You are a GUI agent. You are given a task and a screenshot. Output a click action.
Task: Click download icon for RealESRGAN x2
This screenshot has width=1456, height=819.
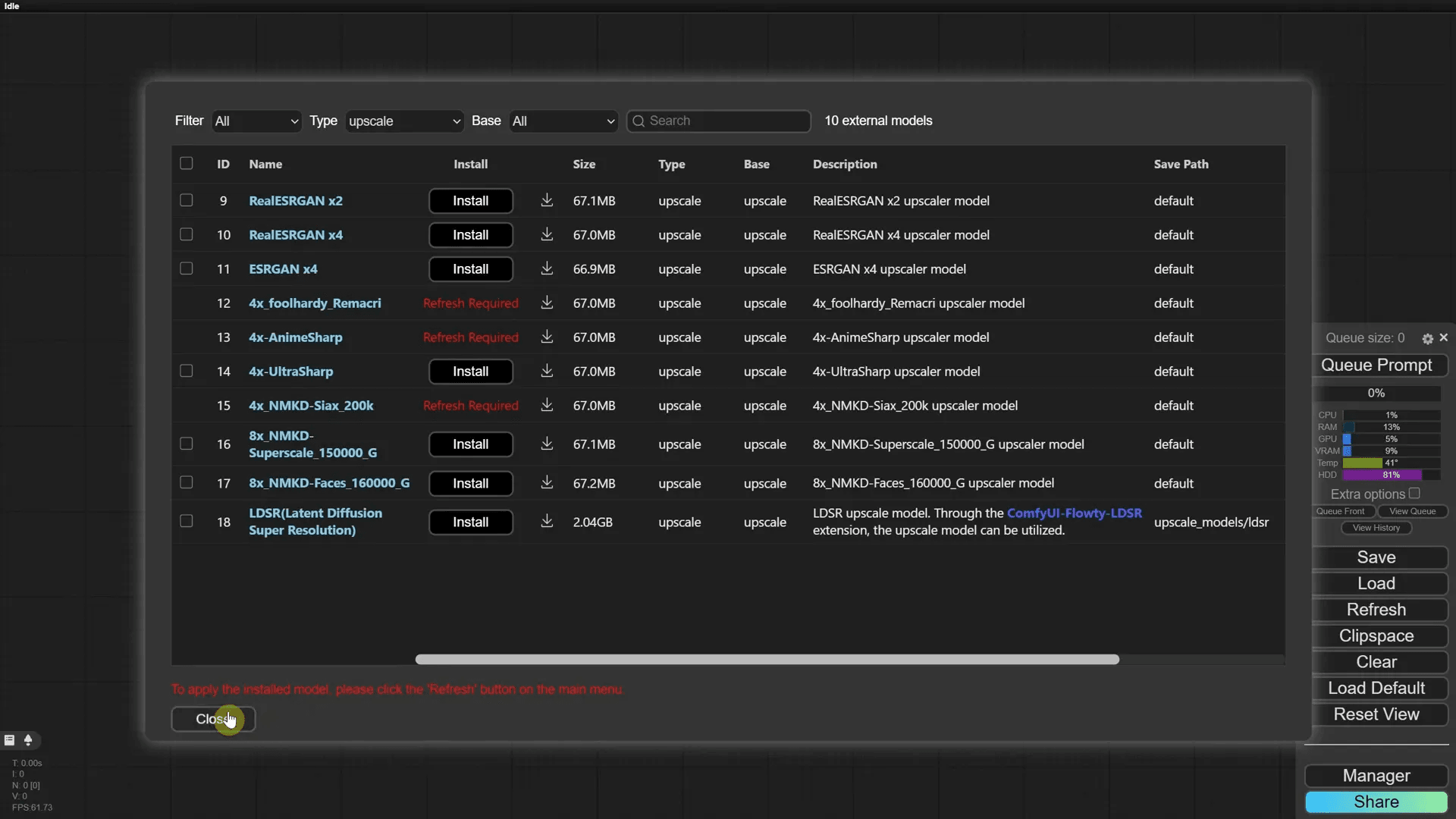click(x=546, y=200)
